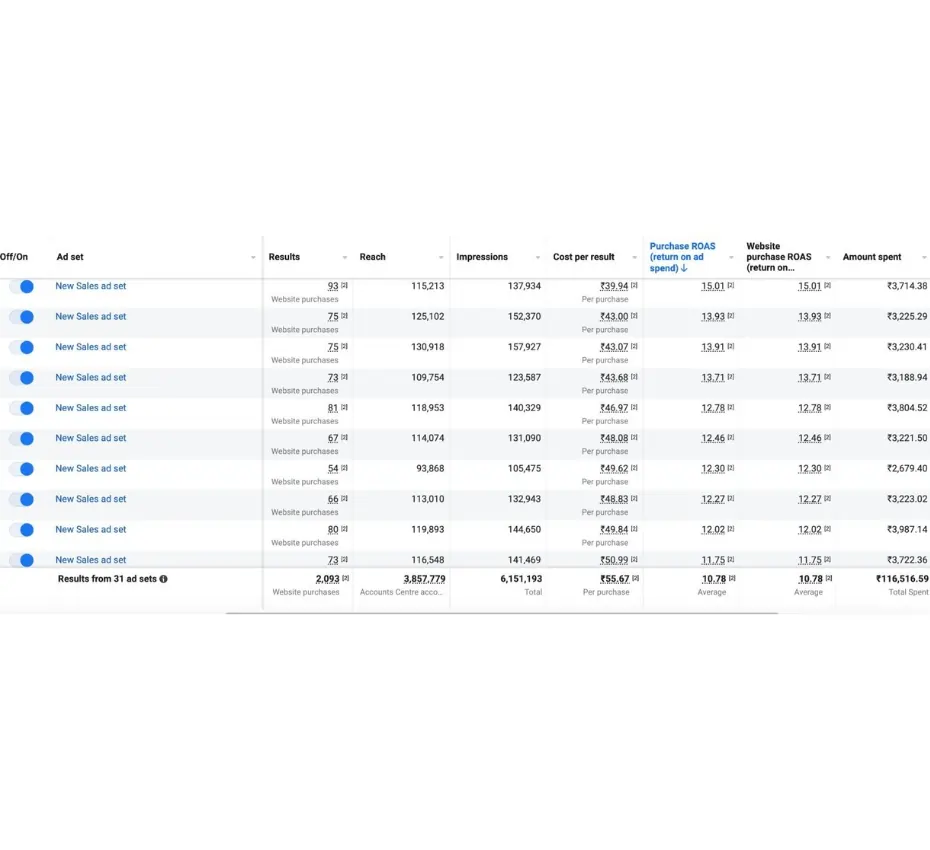The height and width of the screenshot is (850, 930).
Task: Click the ₹116,516.59 total spent value
Action: click(902, 579)
